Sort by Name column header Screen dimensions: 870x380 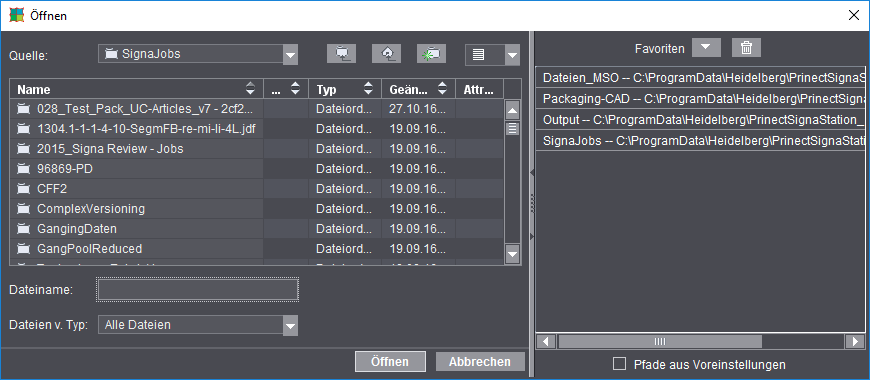136,89
